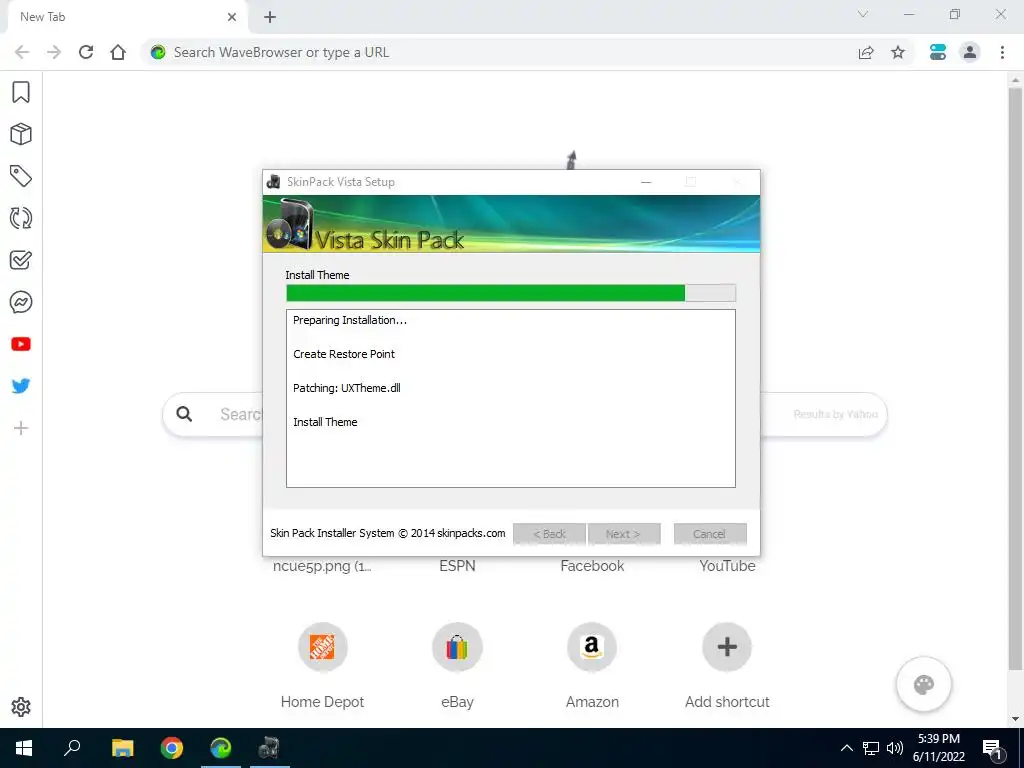
Task: Click the 'Create Restore Point' log line
Action: 344,354
